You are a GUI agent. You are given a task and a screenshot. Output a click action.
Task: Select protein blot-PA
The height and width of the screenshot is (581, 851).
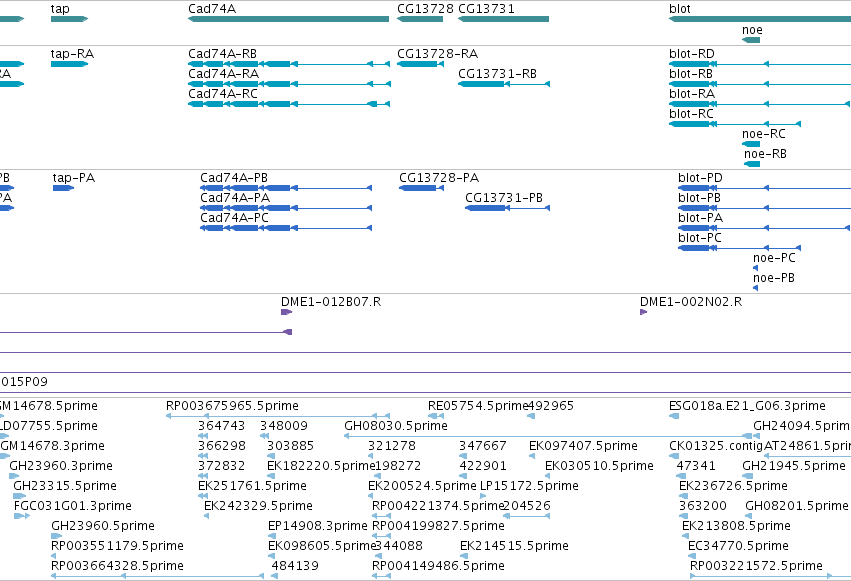pyautogui.click(x=701, y=218)
